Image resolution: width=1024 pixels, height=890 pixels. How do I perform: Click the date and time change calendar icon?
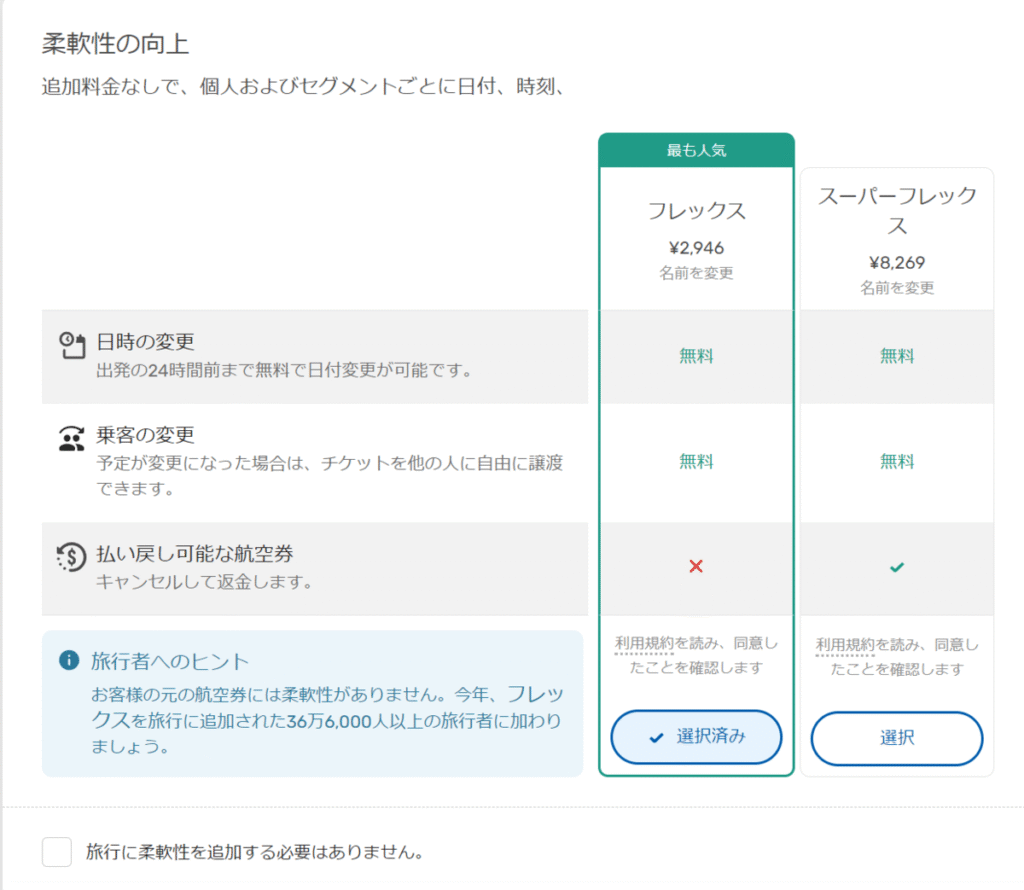coord(71,345)
